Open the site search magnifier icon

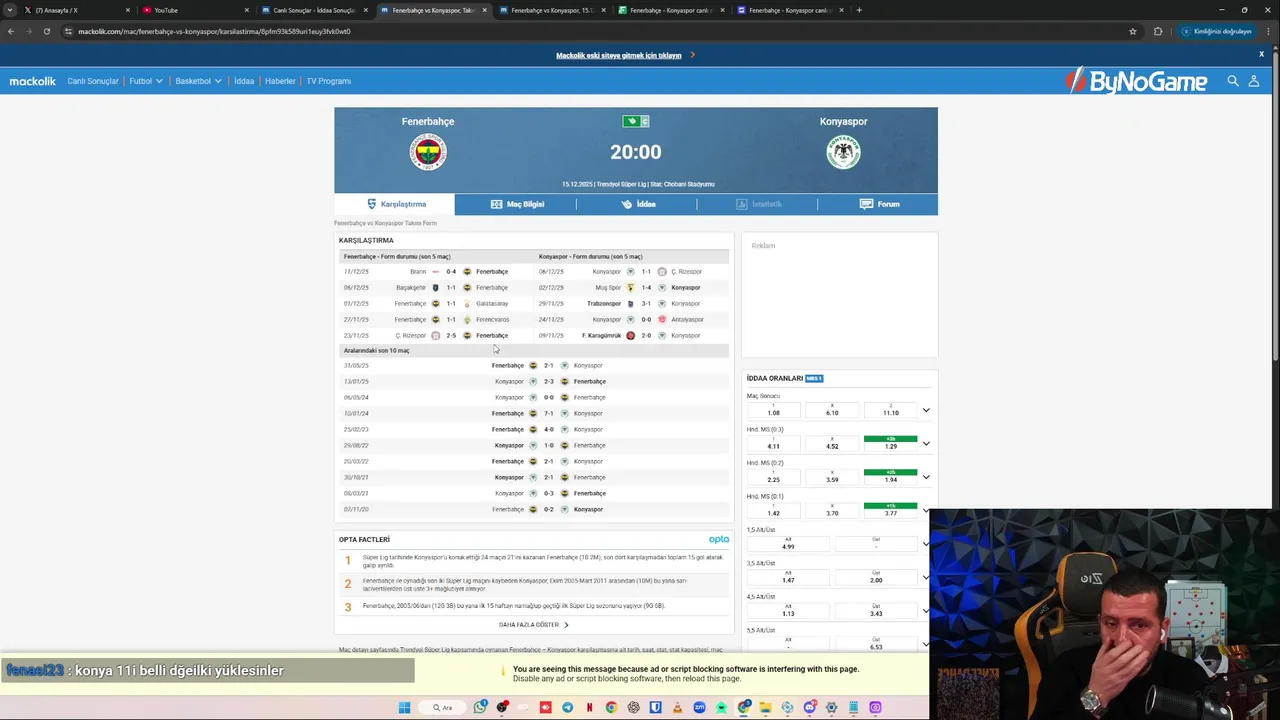tap(1233, 81)
